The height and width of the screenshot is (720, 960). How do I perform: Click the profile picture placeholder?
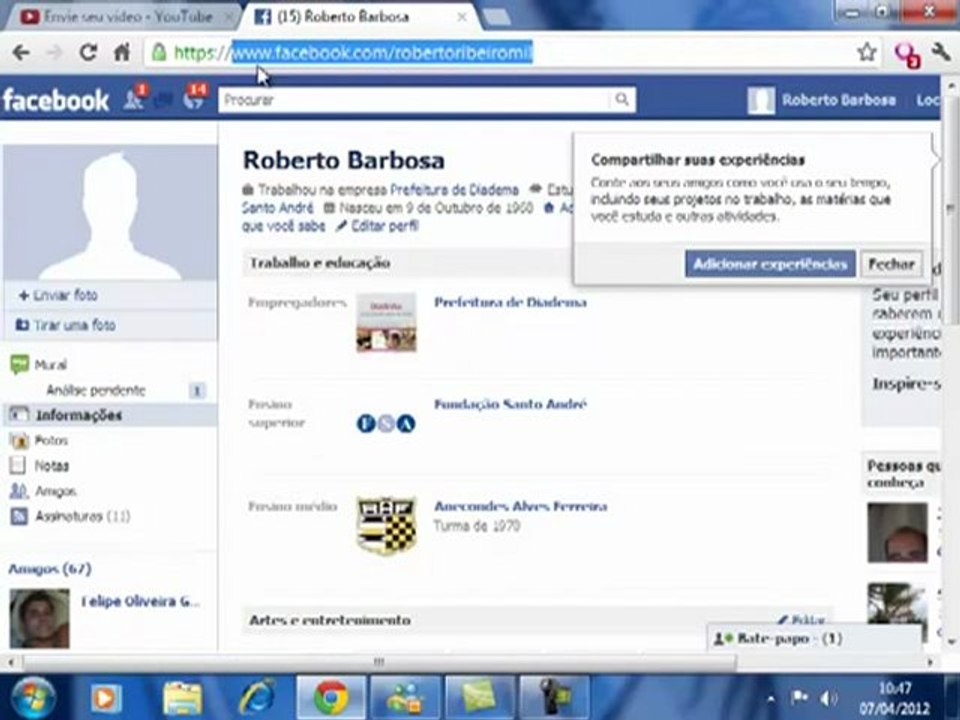110,213
